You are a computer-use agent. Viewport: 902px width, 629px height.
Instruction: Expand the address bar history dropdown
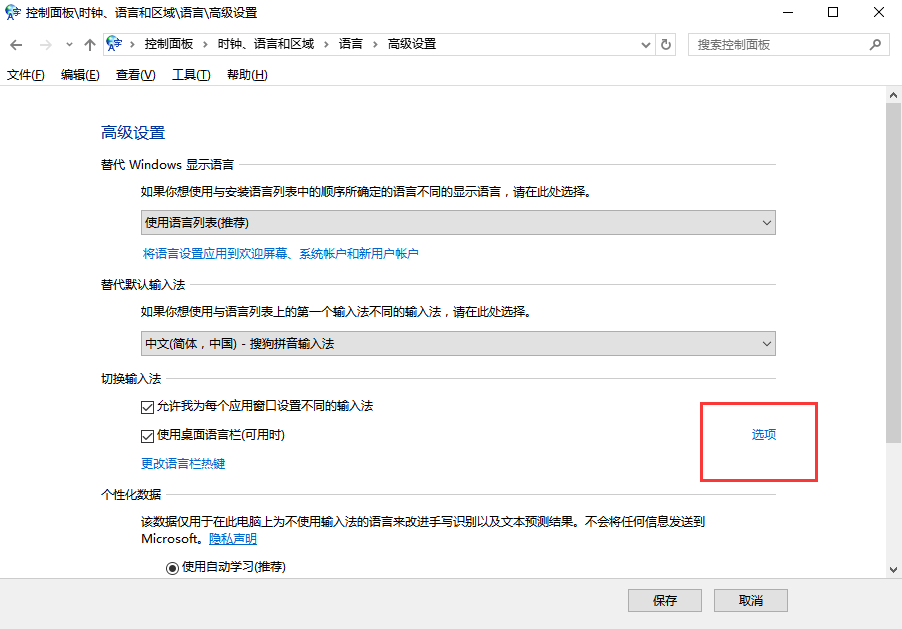[x=645, y=45]
